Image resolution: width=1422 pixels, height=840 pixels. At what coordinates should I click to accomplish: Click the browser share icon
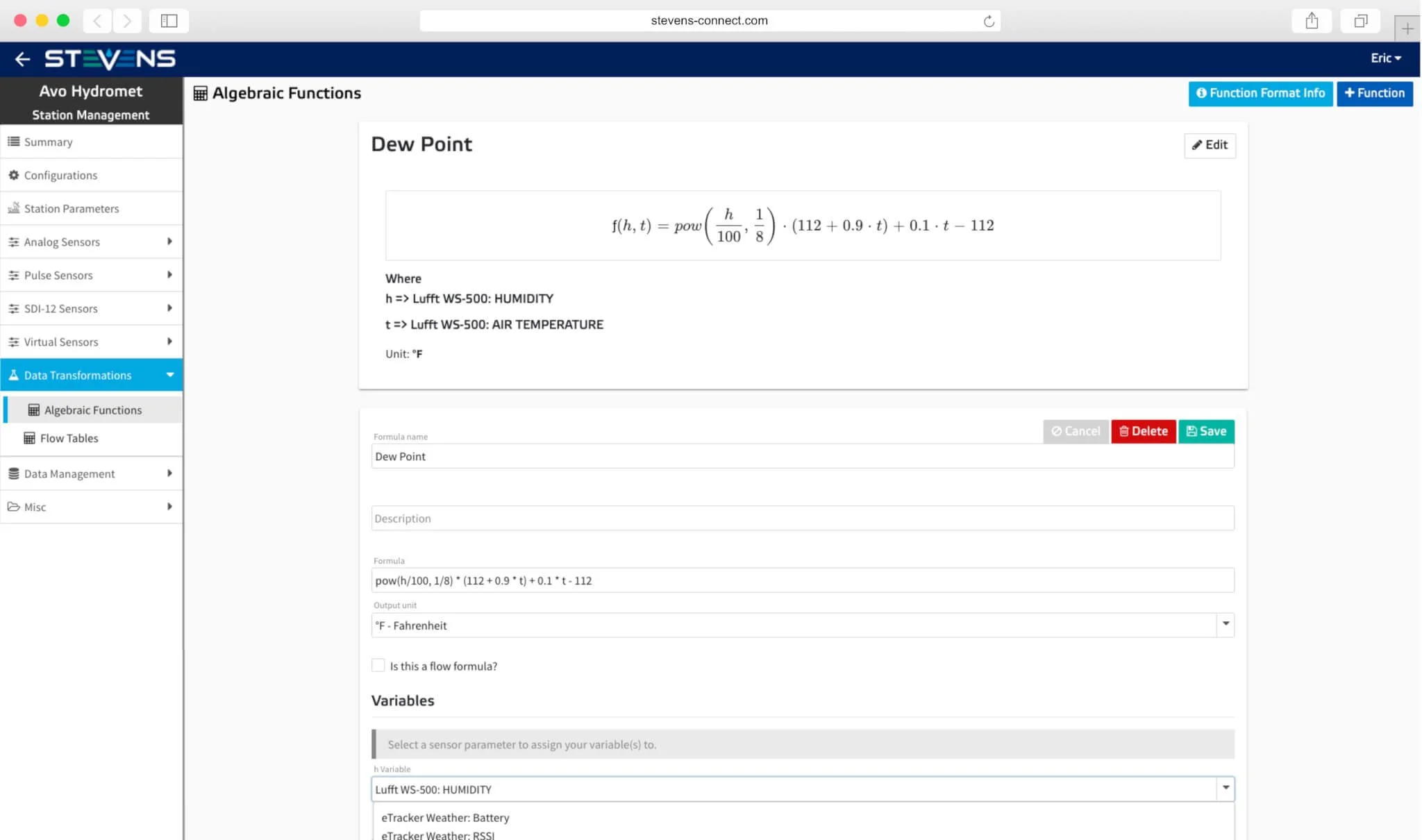(1311, 21)
